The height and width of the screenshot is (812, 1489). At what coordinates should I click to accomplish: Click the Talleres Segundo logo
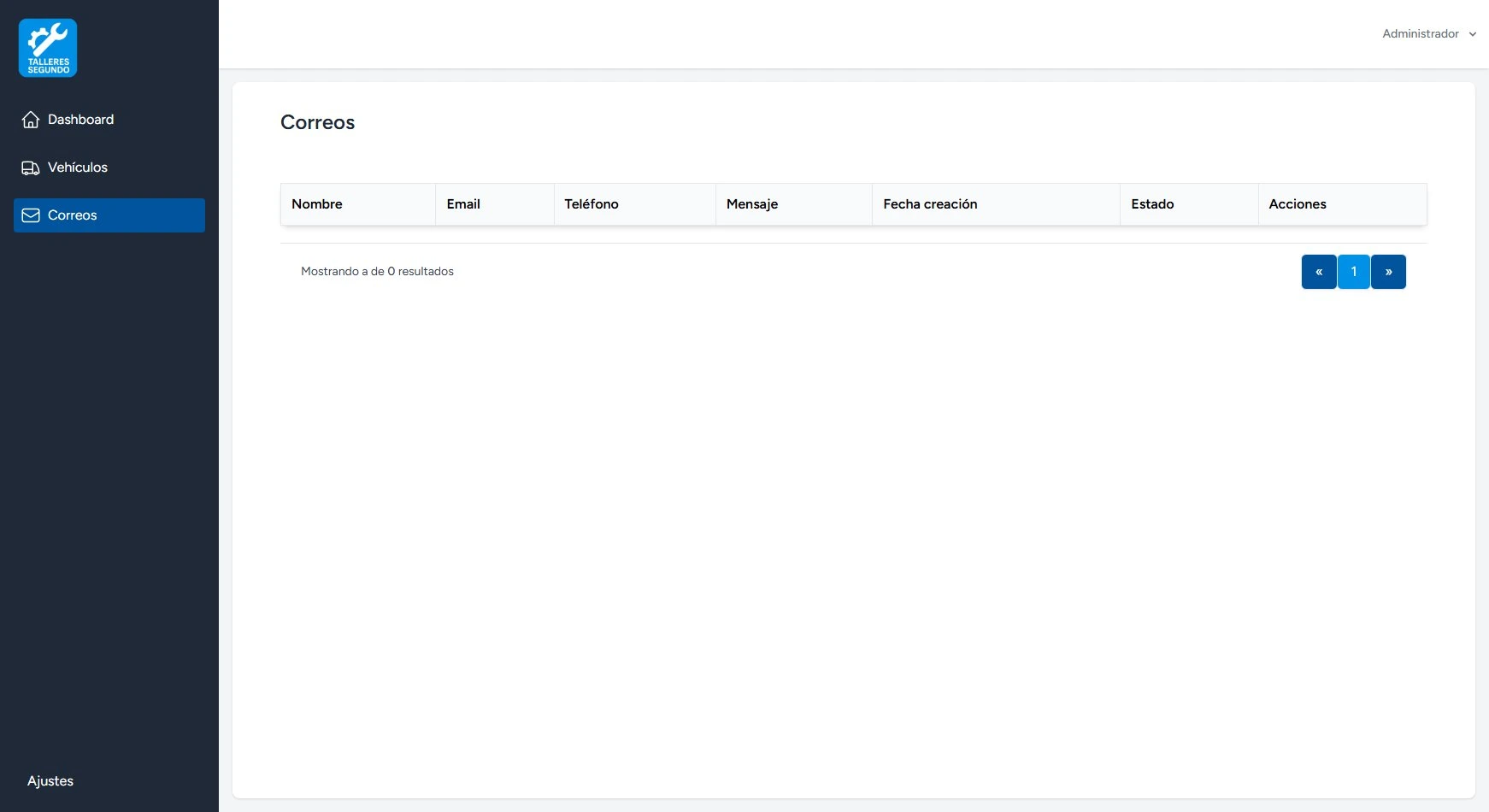tap(48, 48)
